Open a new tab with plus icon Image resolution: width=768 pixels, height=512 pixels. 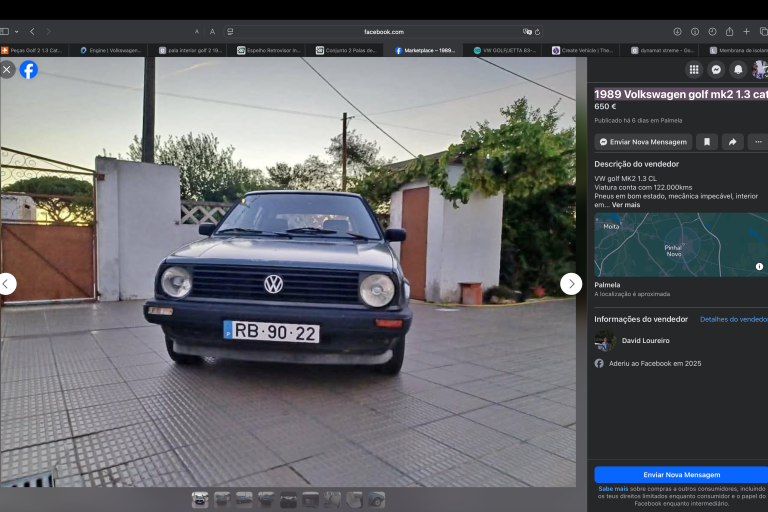[746, 31]
